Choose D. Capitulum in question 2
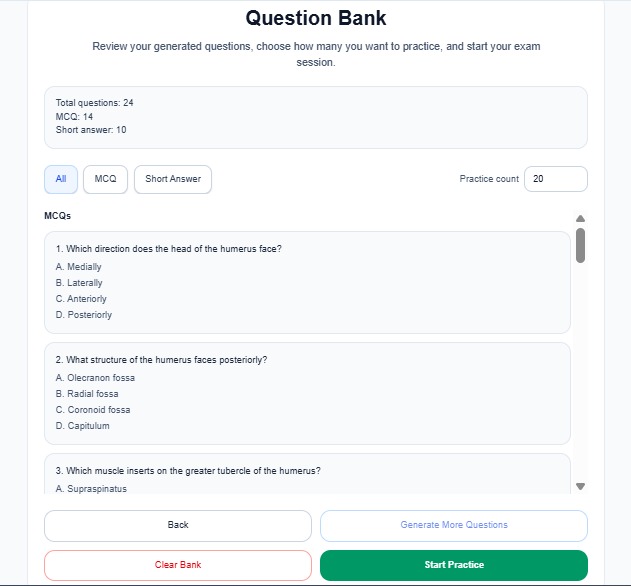Screen dimensions: 631x586 [x=83, y=426]
